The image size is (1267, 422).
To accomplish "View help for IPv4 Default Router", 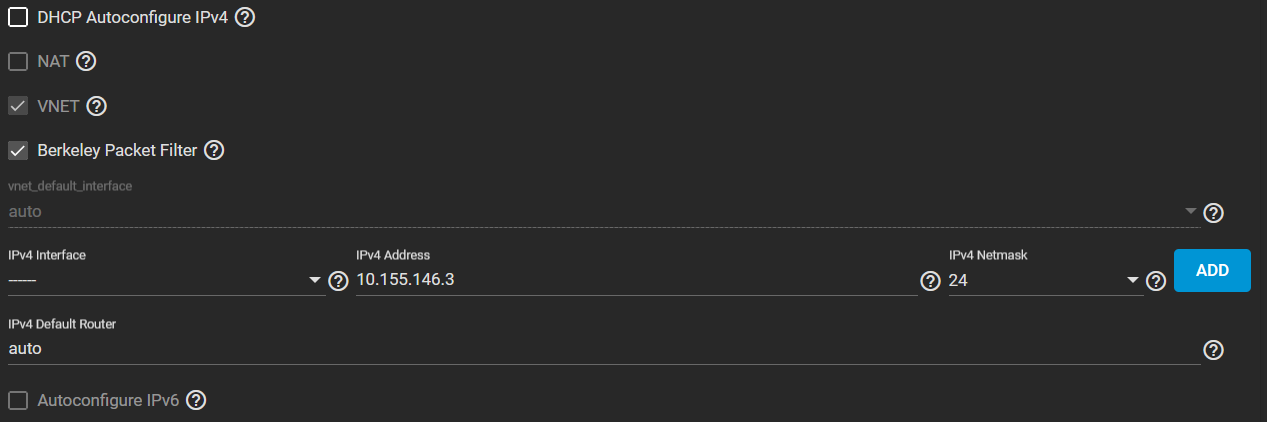I will tap(1214, 349).
